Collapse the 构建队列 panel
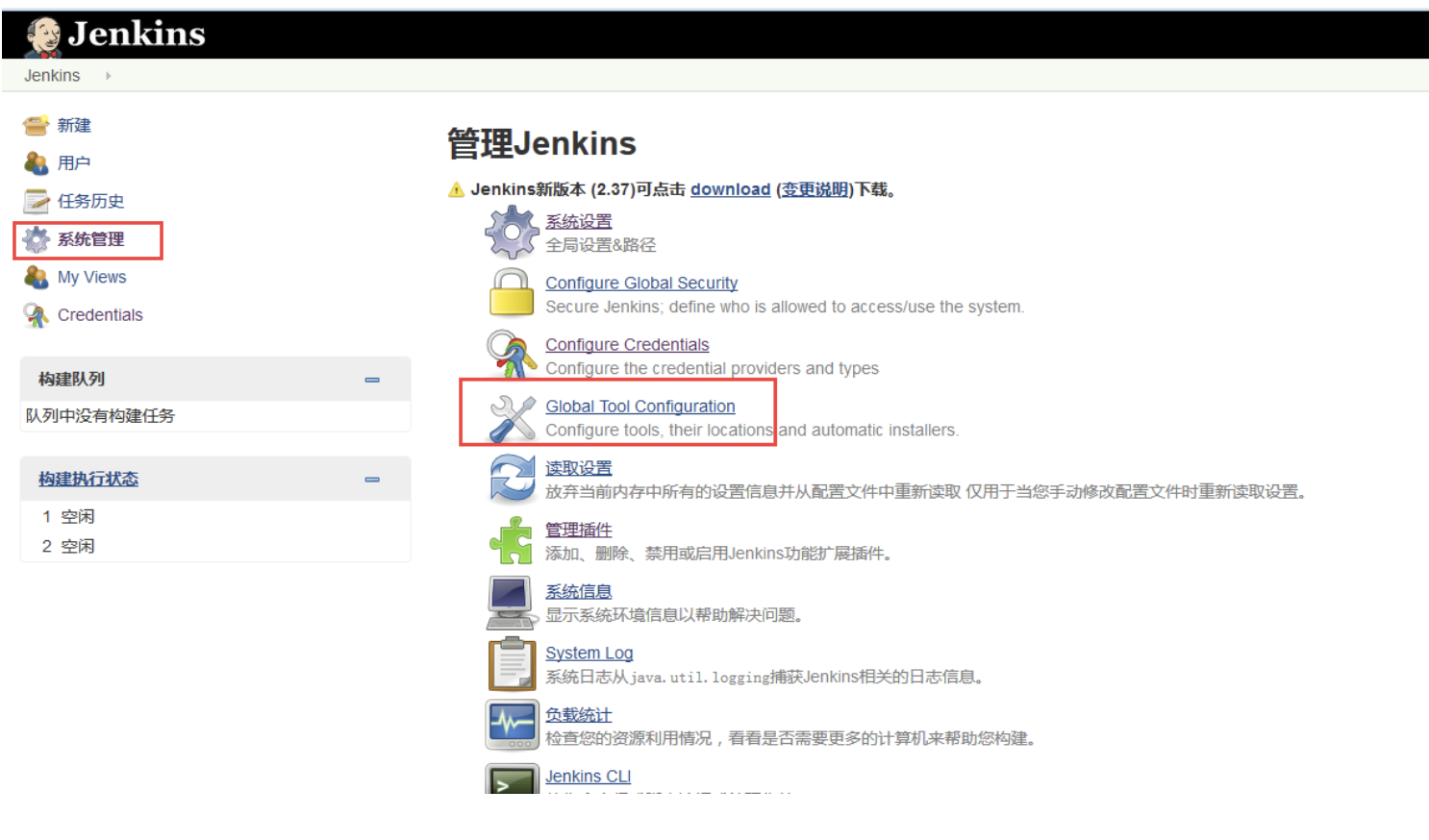Image resolution: width=1429 pixels, height=840 pixels. coord(372,380)
